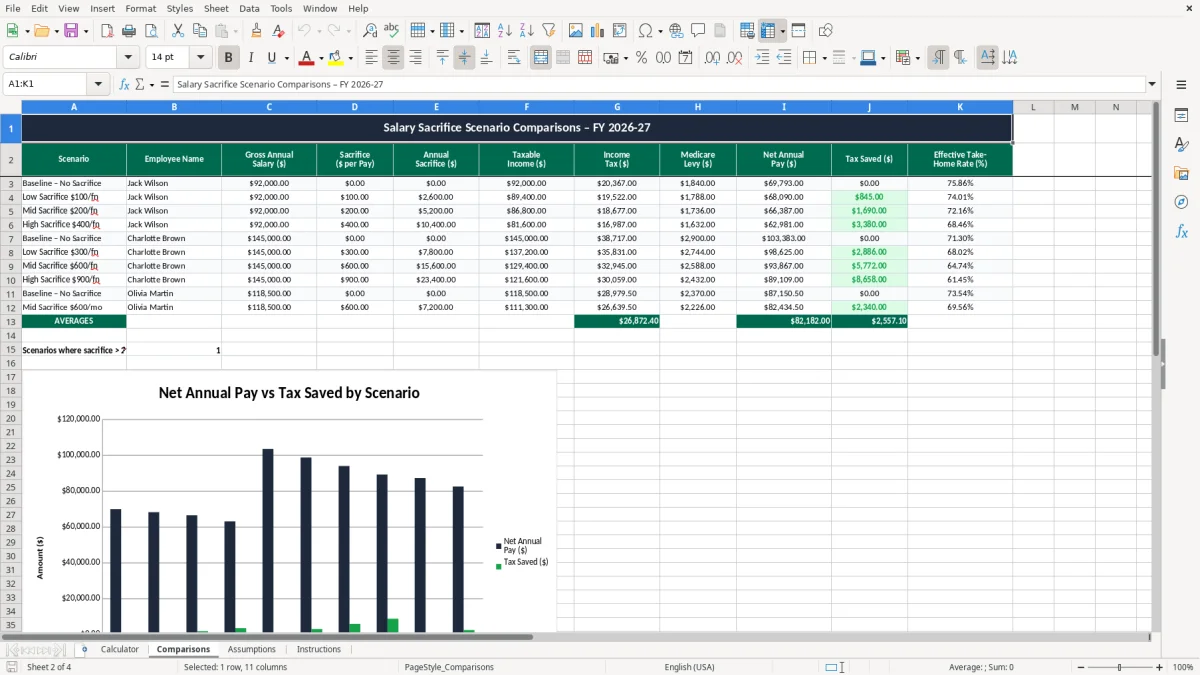Open the Save button dropdown arrow
The width and height of the screenshot is (1200, 675).
[86, 31]
